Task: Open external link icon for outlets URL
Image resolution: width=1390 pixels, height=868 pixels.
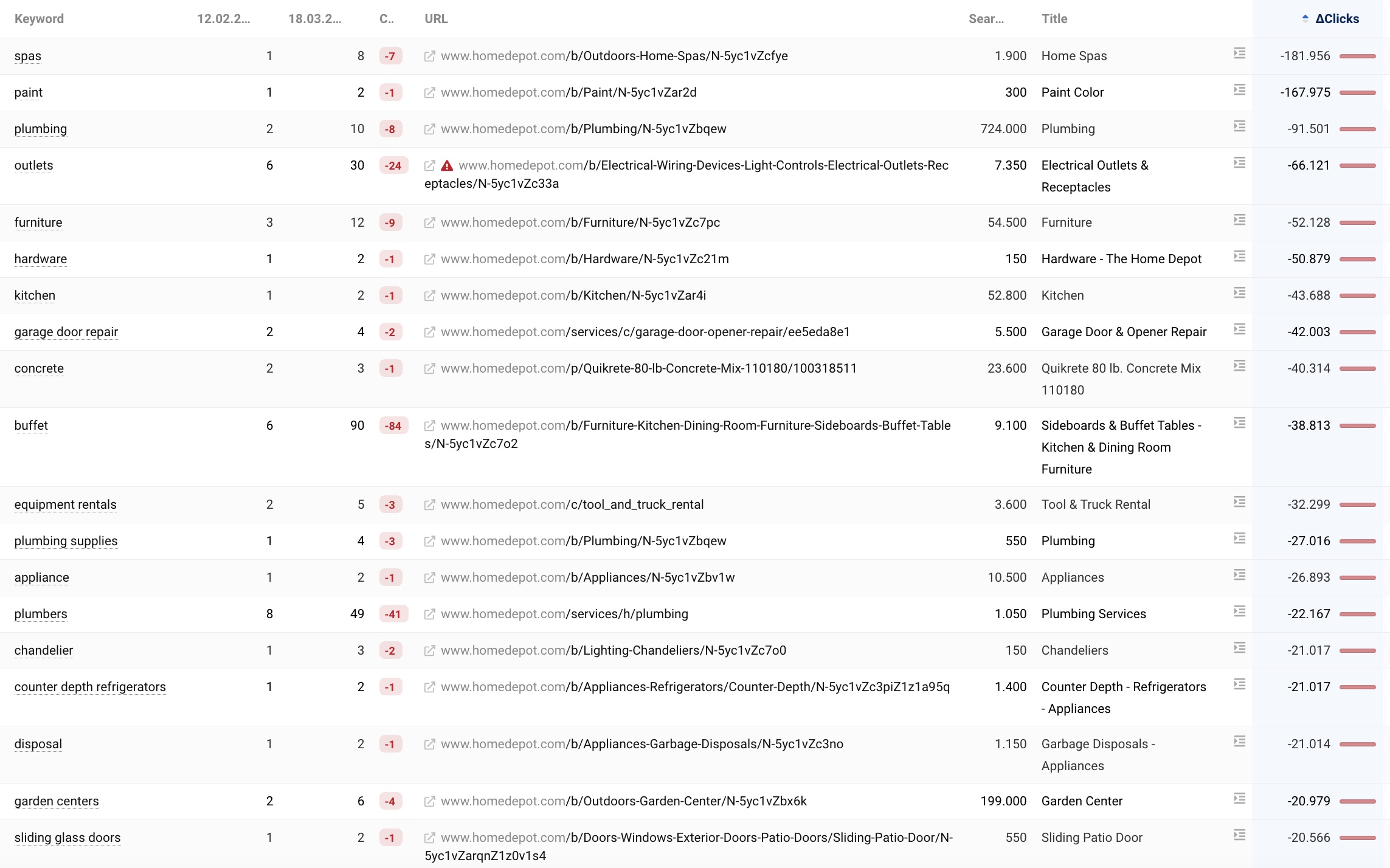Action: click(429, 165)
